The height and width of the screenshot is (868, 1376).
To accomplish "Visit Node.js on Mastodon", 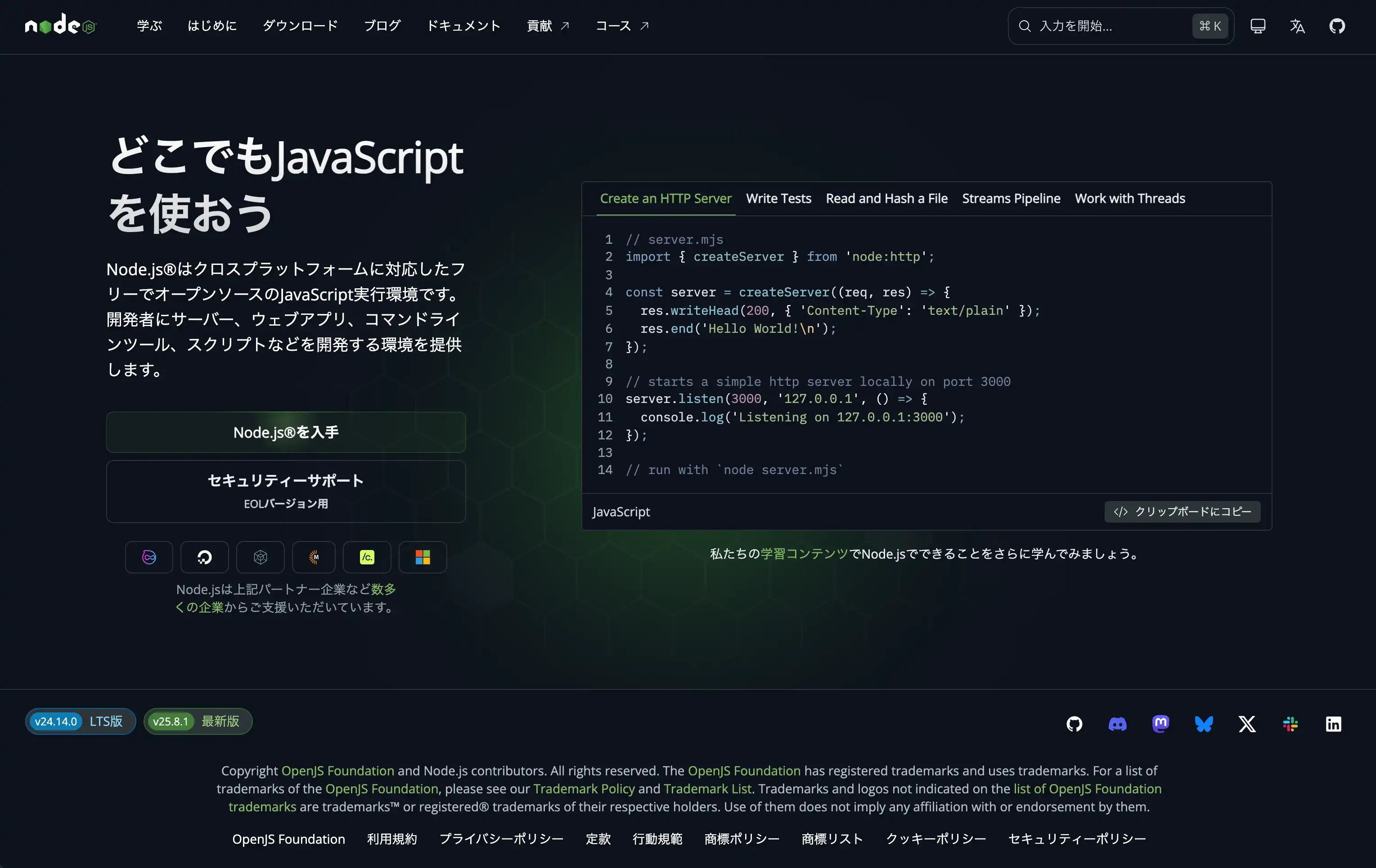I will [1160, 724].
